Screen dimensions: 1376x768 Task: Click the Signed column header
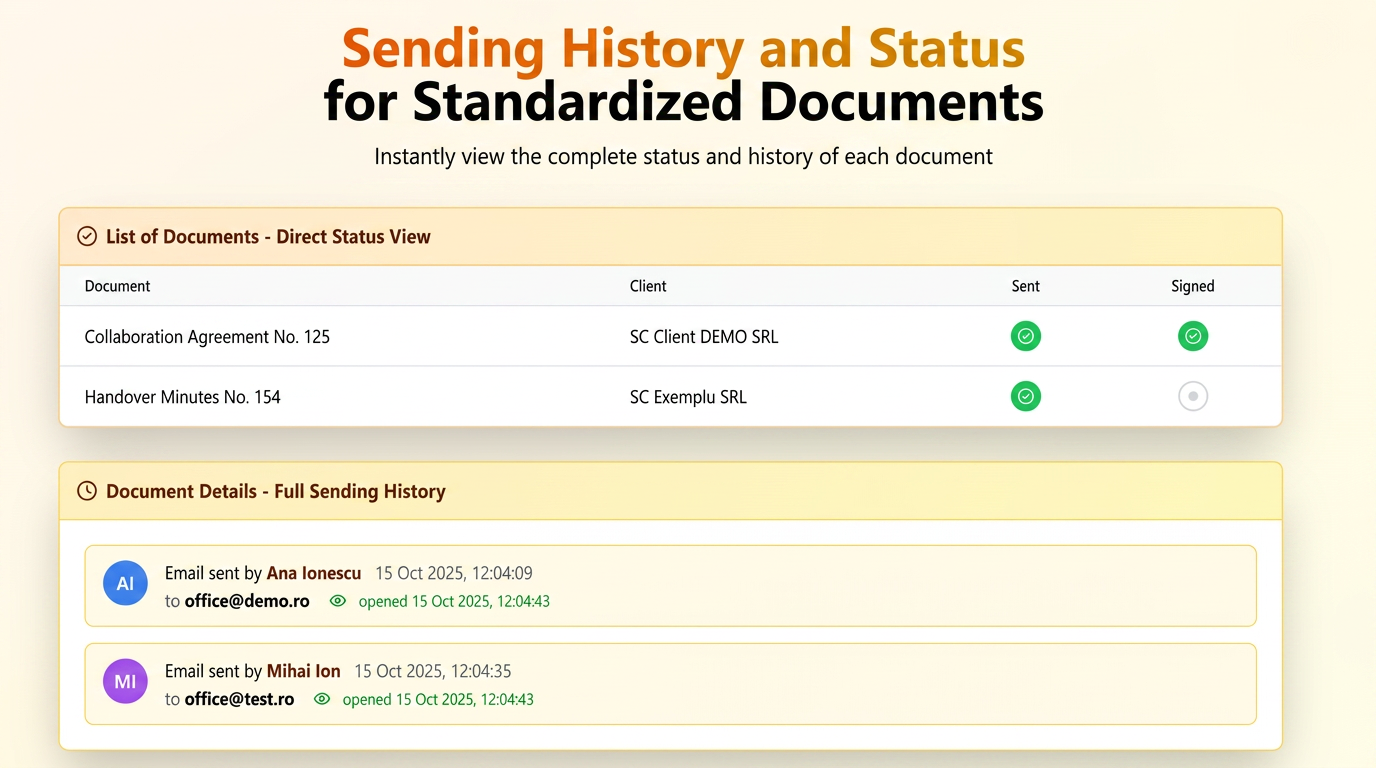pos(1192,286)
